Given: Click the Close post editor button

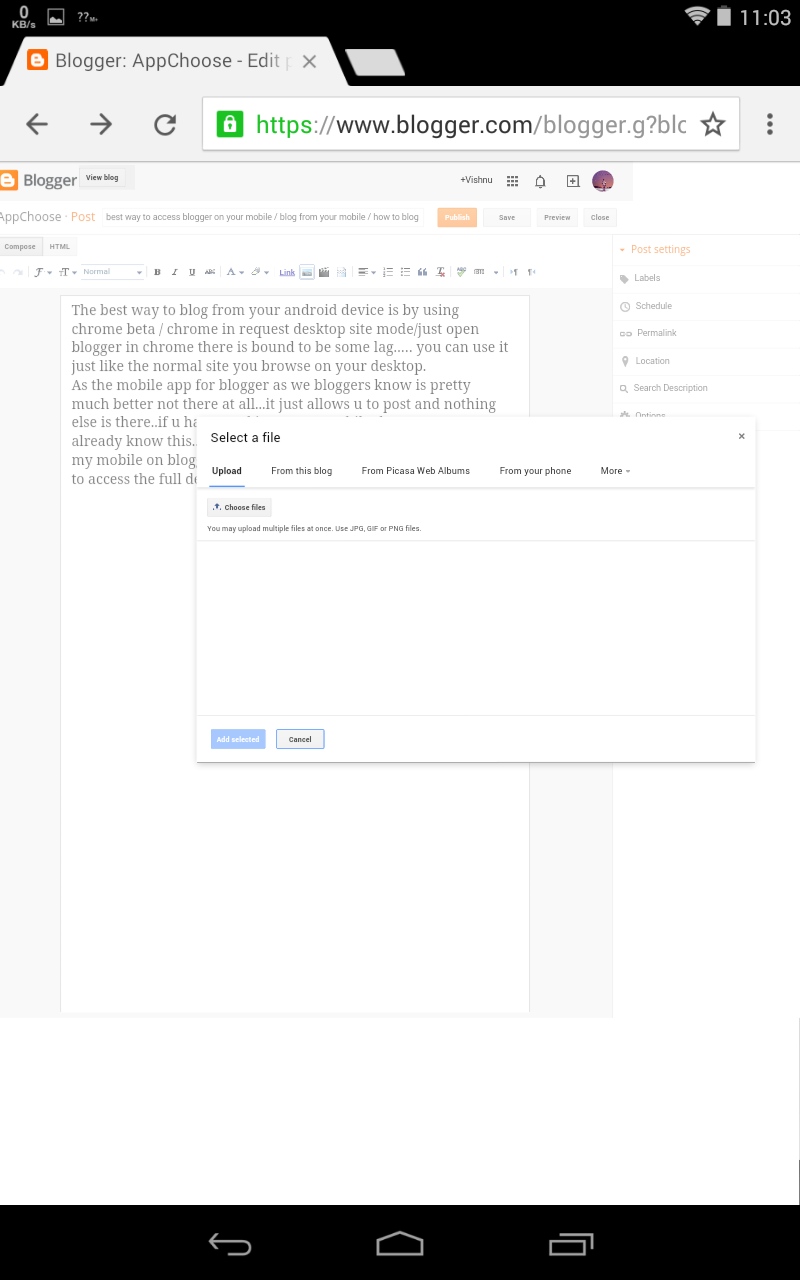Looking at the screenshot, I should (x=600, y=217).
